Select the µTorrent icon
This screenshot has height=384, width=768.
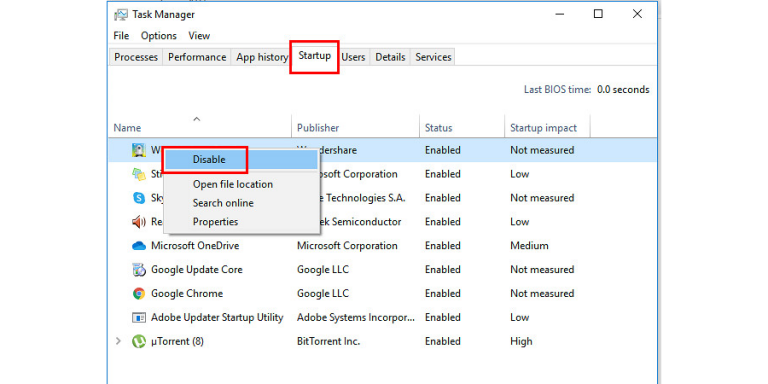pos(139,341)
